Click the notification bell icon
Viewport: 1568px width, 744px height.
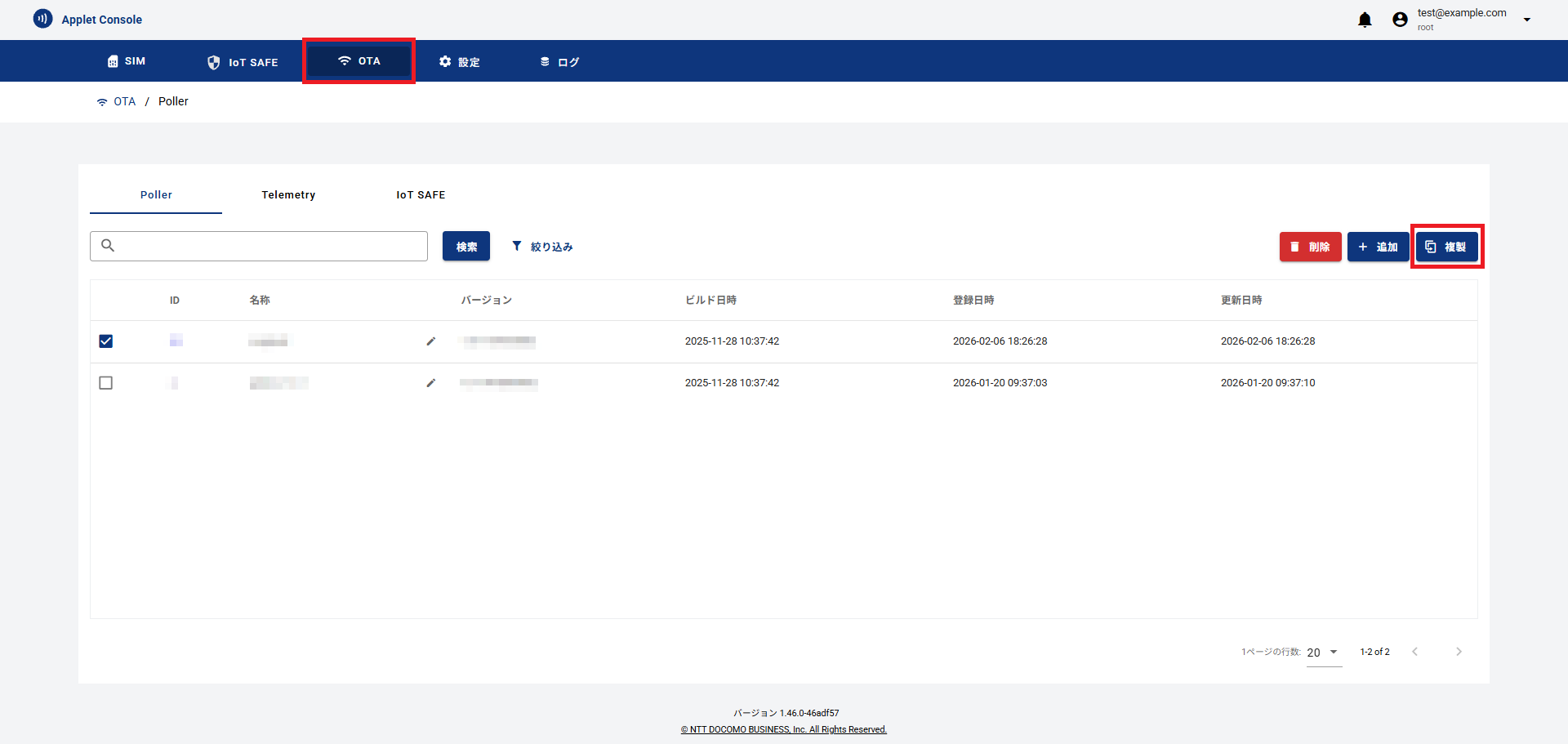[x=1365, y=20]
